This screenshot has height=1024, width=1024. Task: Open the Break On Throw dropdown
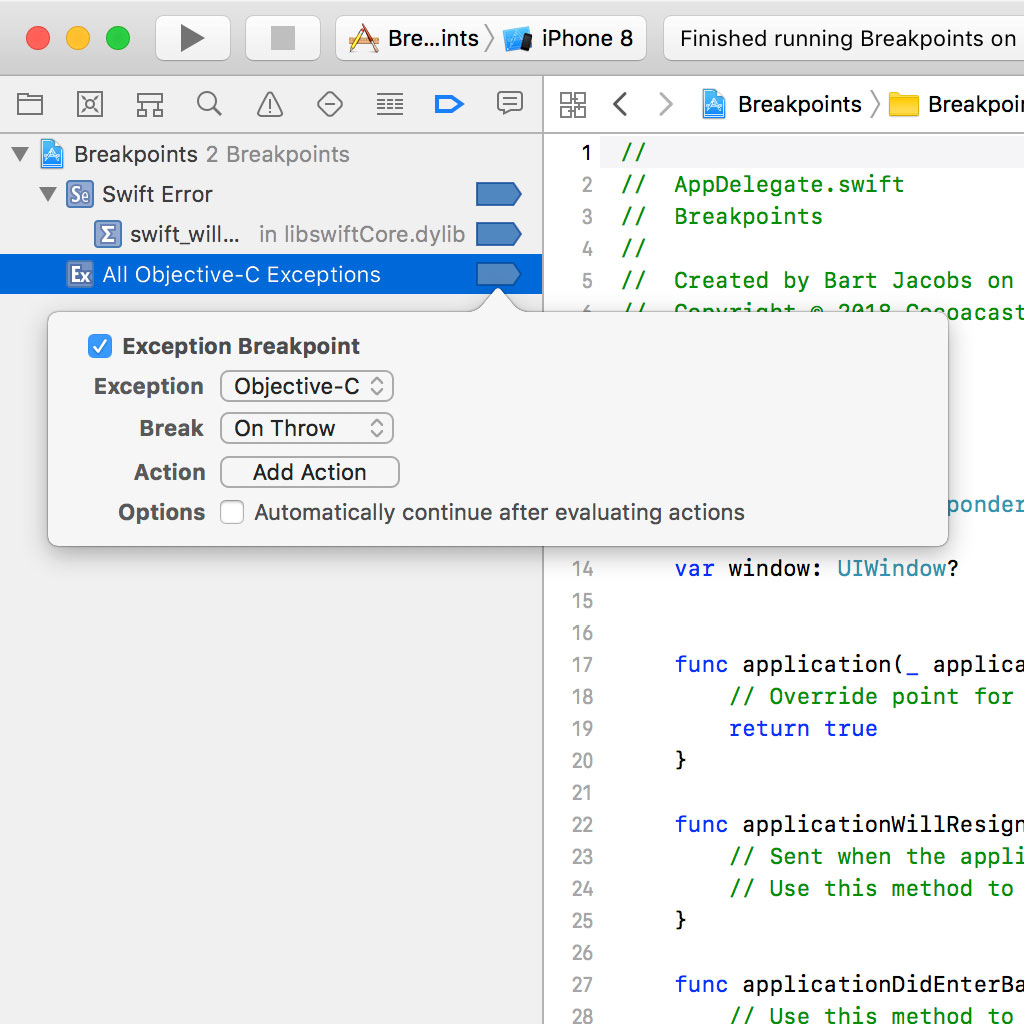306,428
